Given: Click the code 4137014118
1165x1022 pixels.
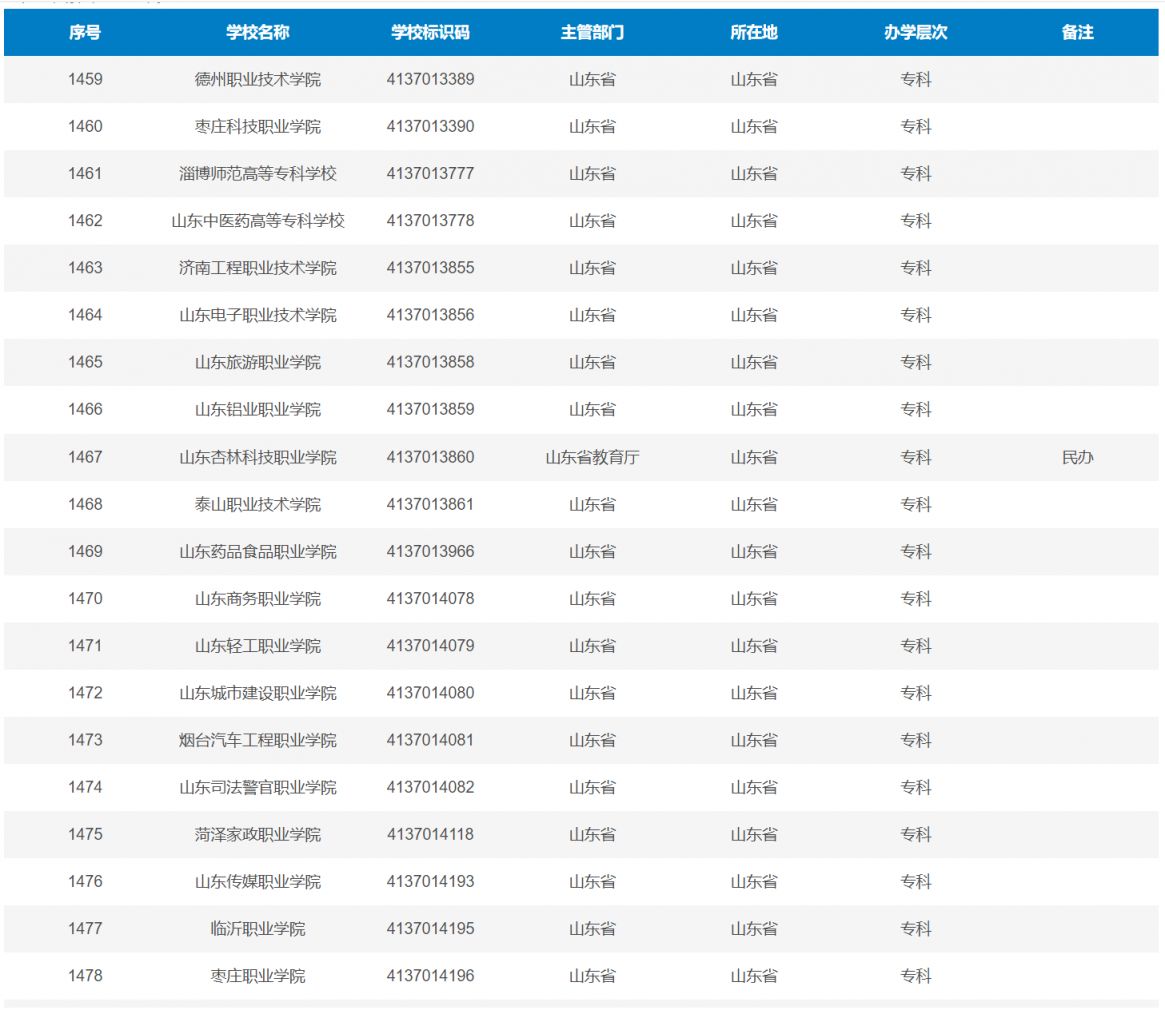Looking at the screenshot, I should coord(430,834).
